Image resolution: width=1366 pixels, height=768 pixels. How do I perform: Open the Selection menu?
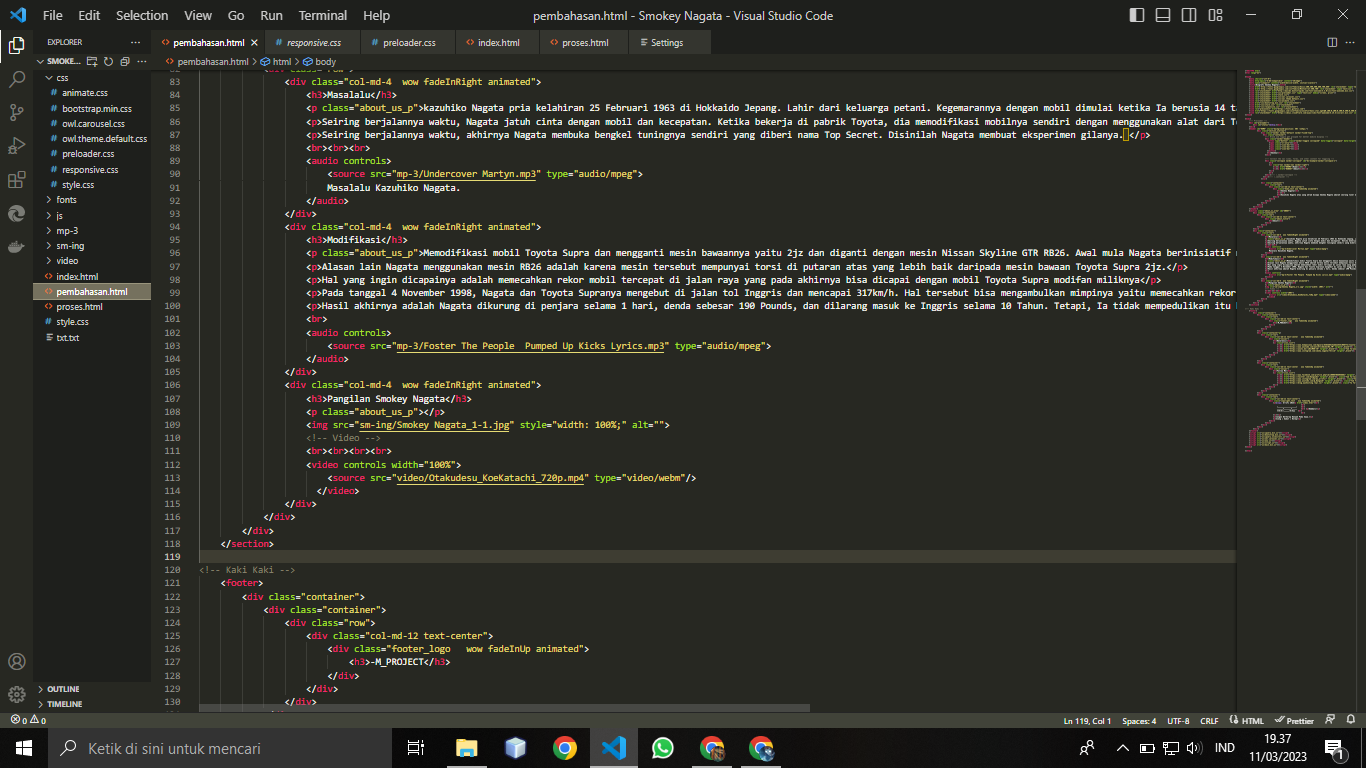[142, 15]
